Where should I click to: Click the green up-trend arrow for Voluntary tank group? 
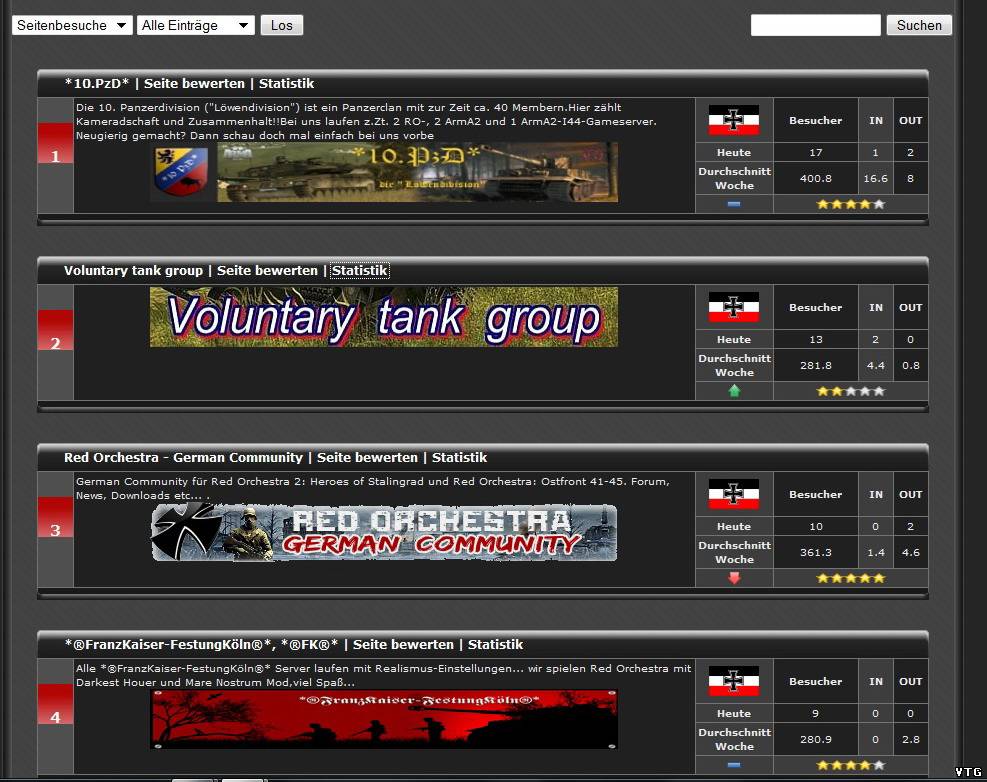point(734,391)
